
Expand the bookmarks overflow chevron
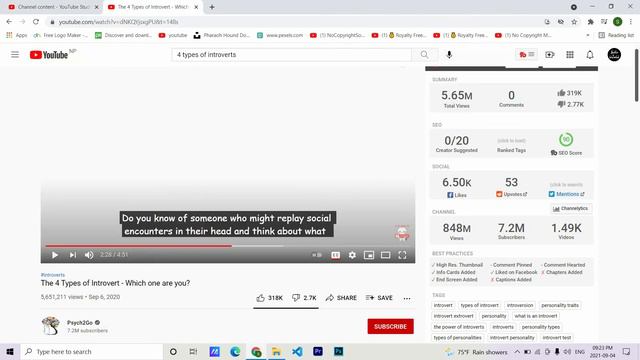click(588, 36)
